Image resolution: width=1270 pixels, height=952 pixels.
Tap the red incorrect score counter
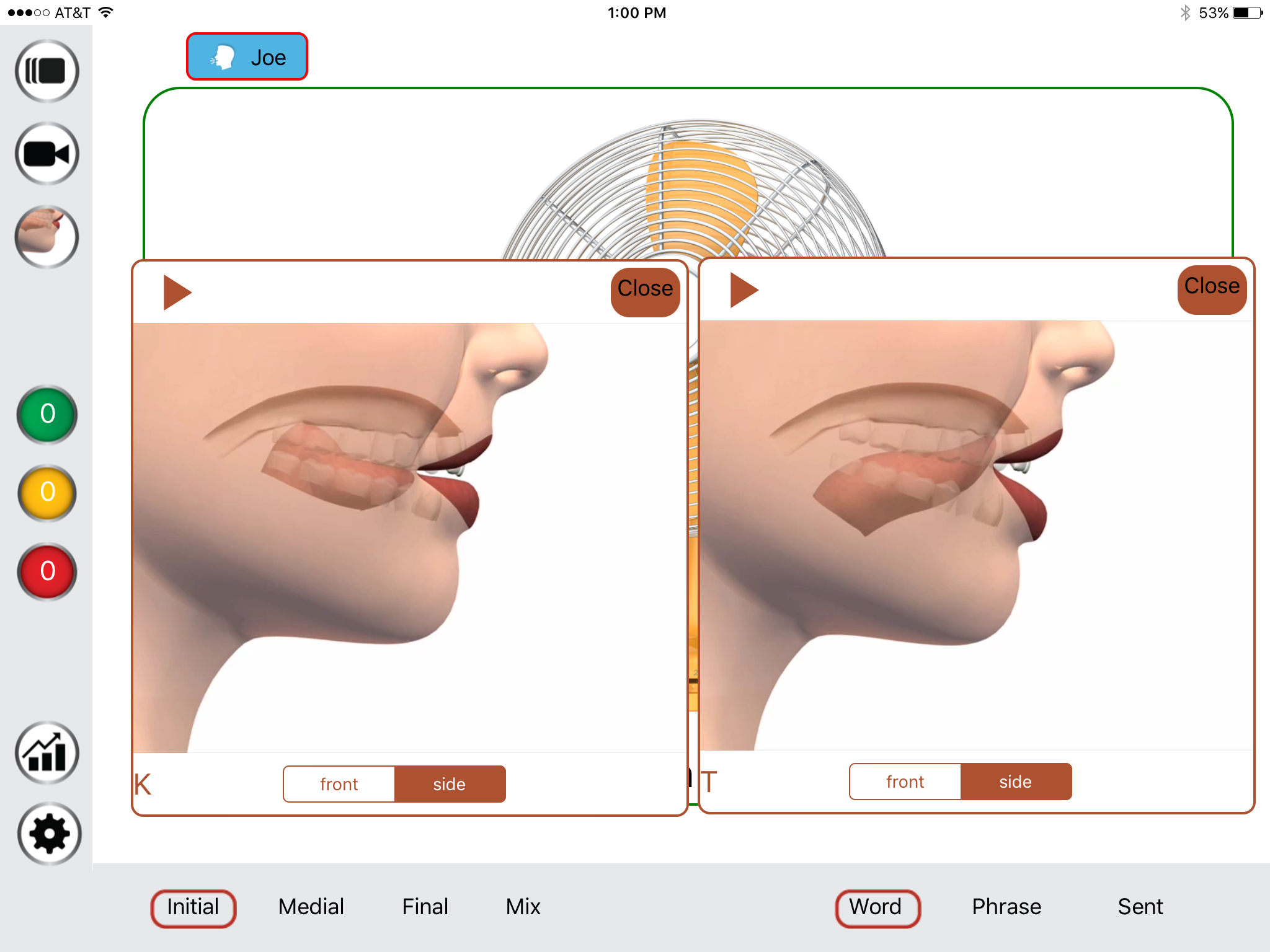tap(47, 571)
